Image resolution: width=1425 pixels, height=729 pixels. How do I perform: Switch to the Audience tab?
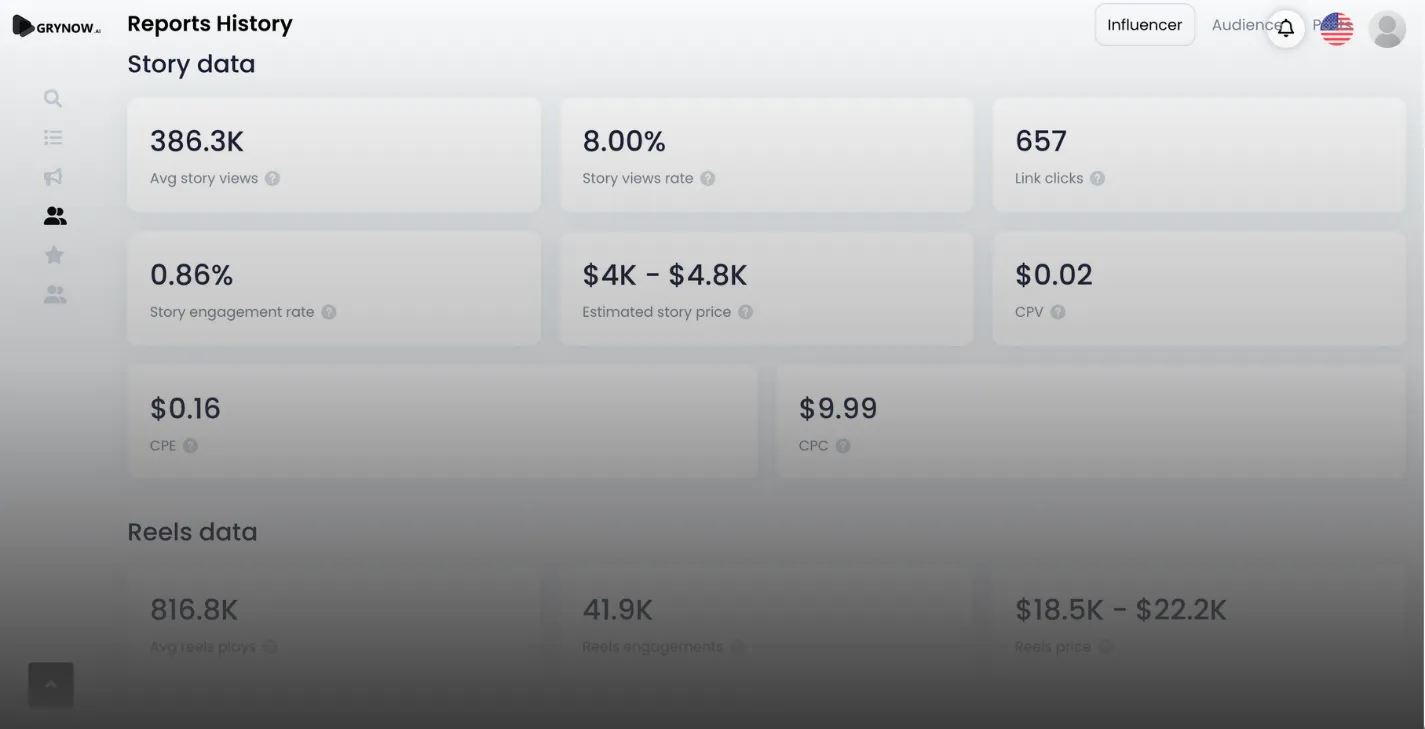click(1240, 25)
